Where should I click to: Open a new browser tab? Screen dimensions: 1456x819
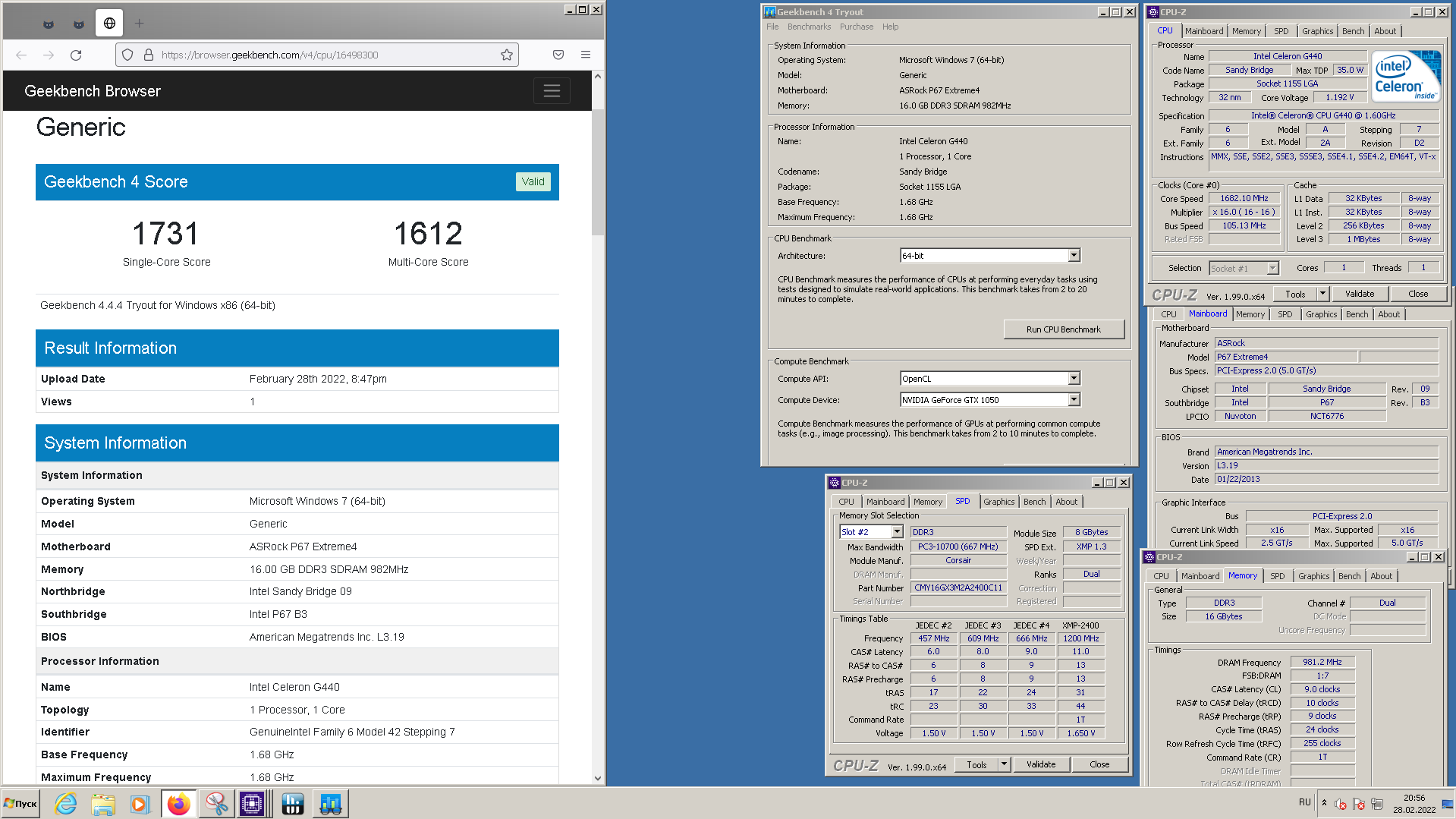[x=139, y=24]
